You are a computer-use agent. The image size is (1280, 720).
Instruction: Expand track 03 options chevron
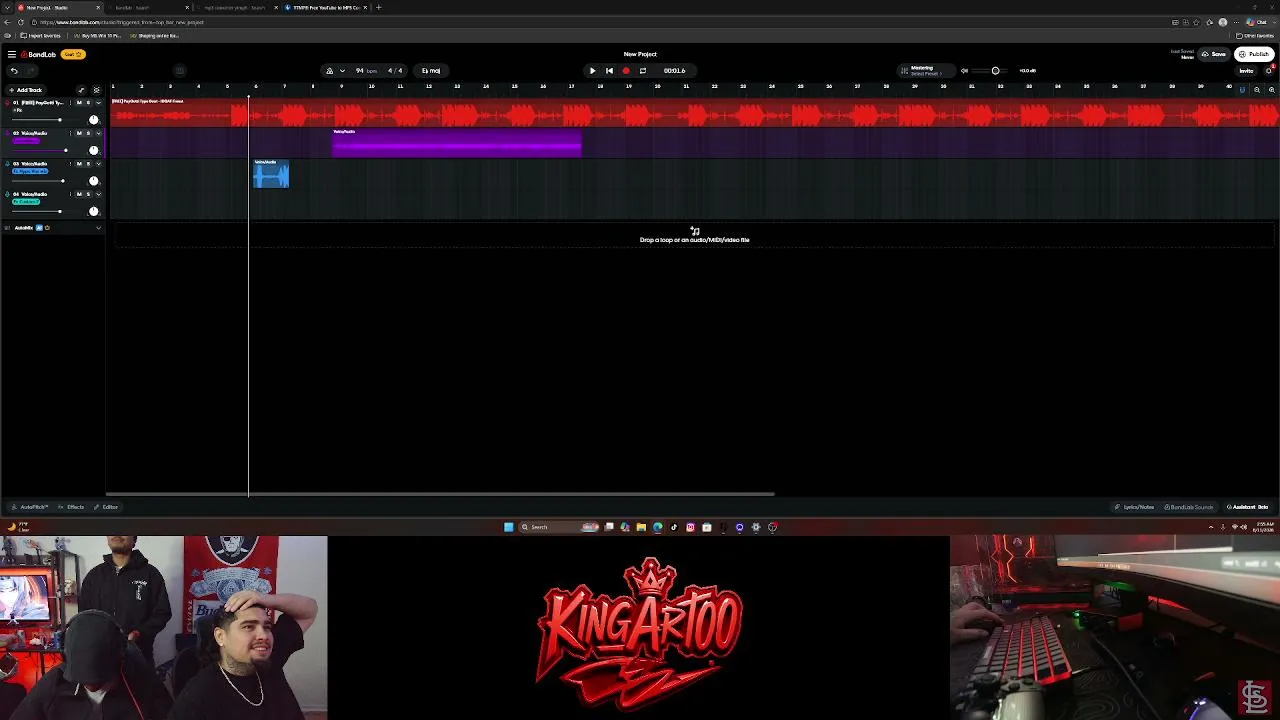pyautogui.click(x=98, y=163)
